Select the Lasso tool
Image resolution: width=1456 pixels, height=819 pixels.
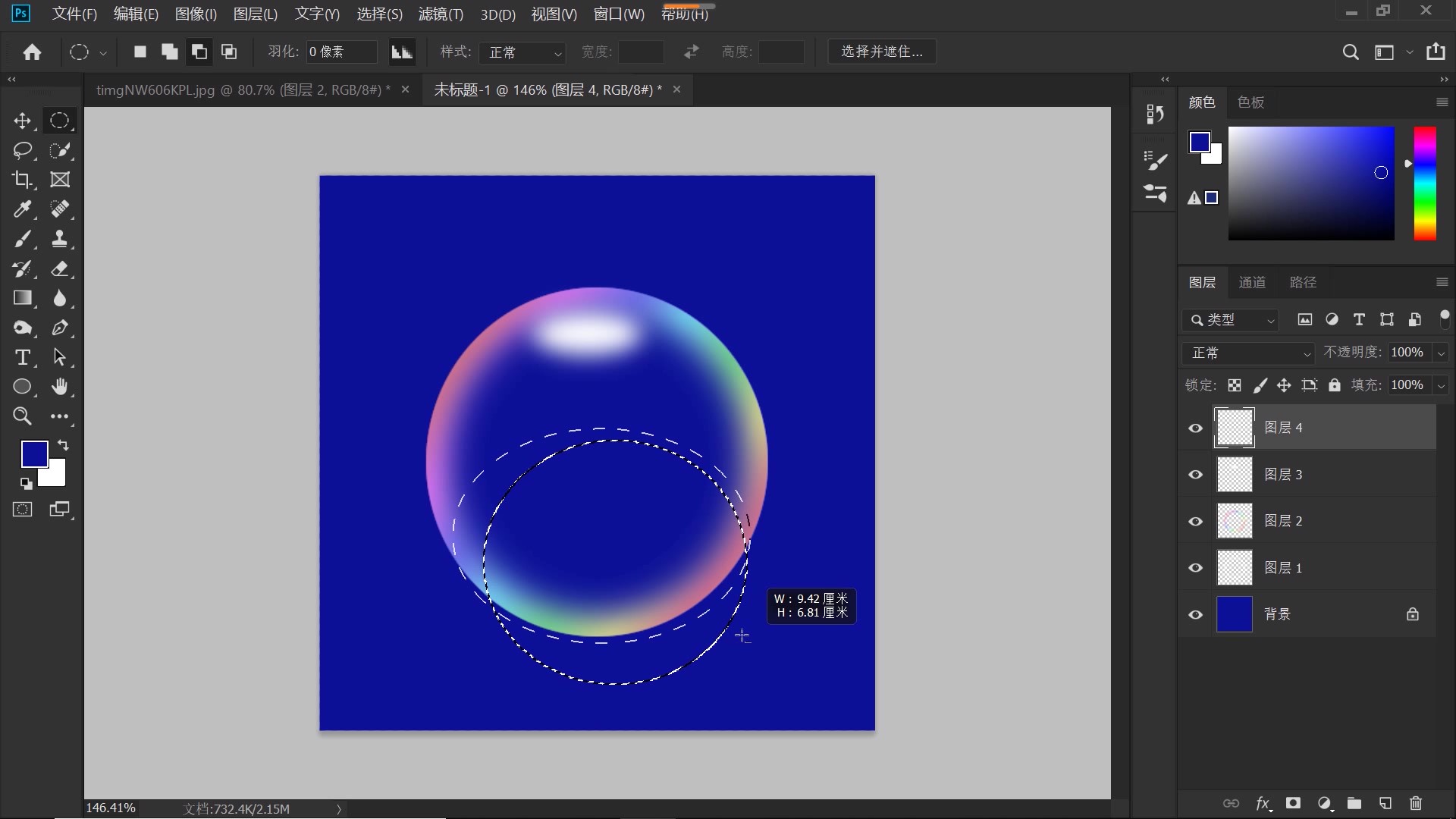22,150
